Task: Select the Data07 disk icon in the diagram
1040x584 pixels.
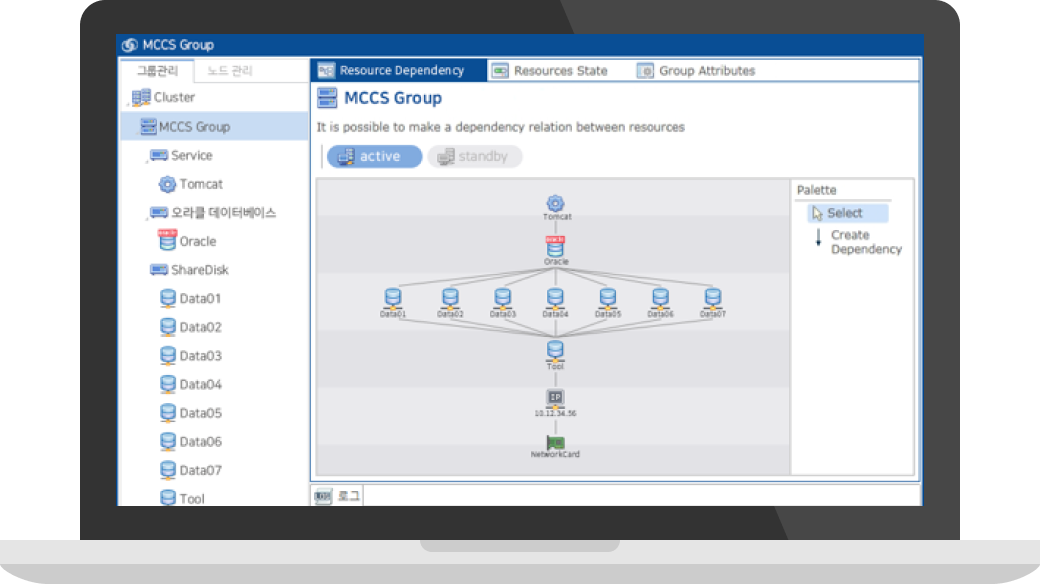Action: click(712, 298)
